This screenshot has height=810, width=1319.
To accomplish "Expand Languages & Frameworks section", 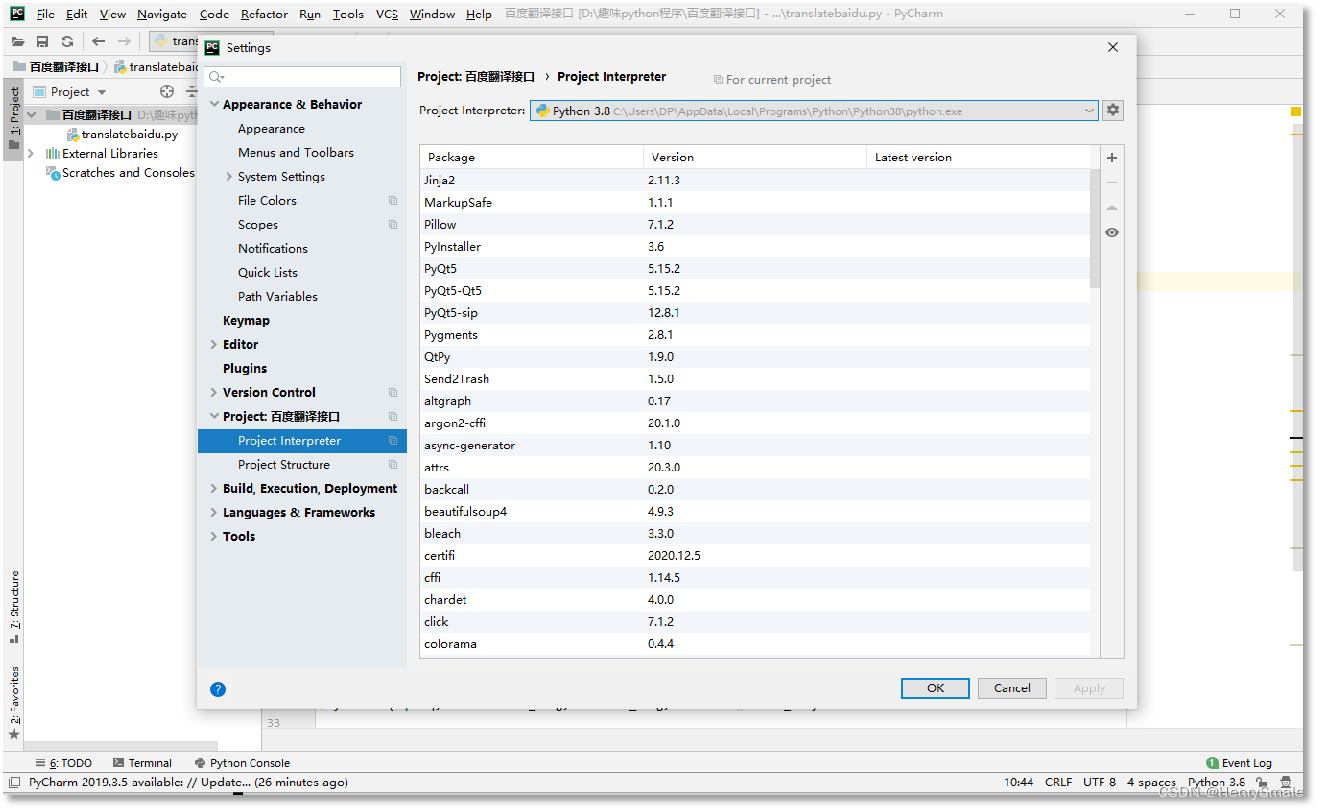I will [214, 513].
